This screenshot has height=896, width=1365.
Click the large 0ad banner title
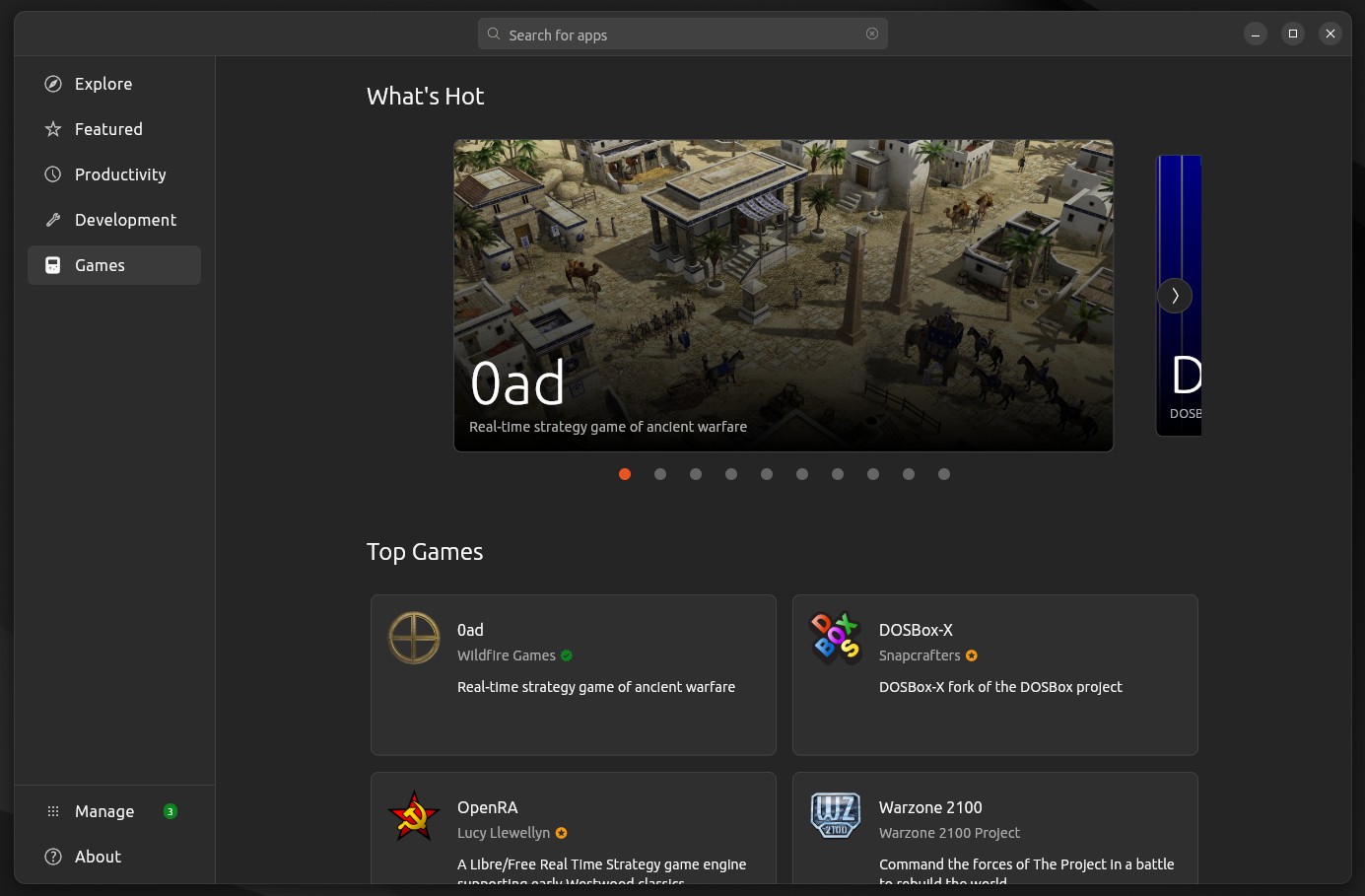[517, 383]
